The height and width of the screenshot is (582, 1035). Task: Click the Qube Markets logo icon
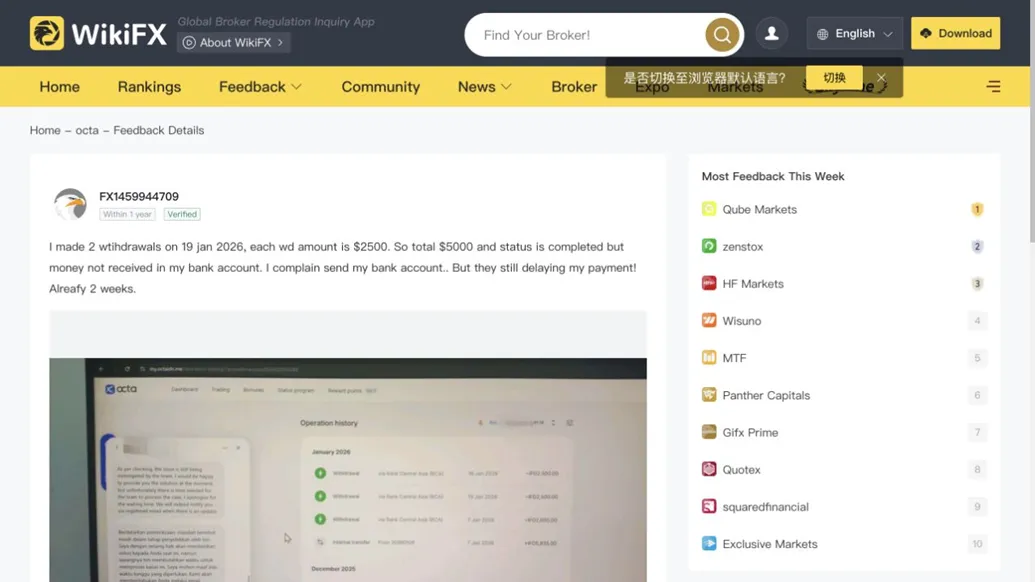point(709,209)
